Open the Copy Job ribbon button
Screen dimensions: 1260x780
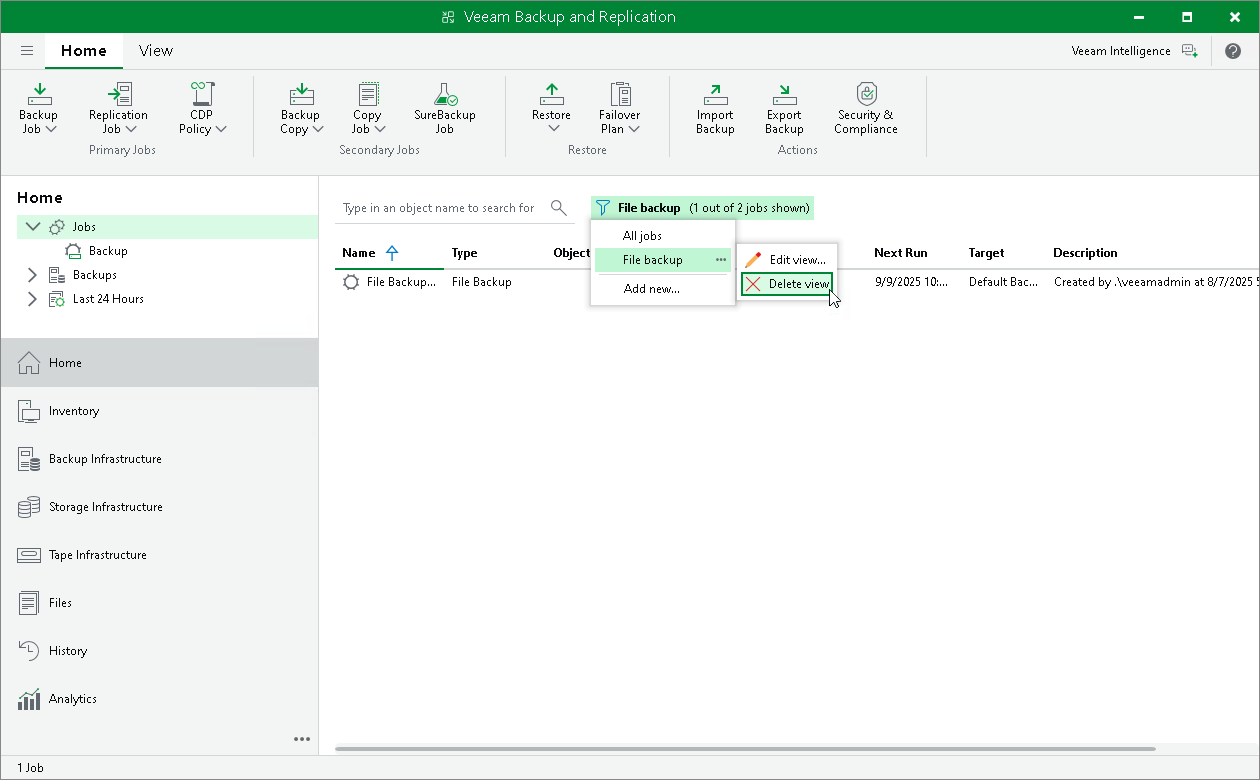click(367, 108)
